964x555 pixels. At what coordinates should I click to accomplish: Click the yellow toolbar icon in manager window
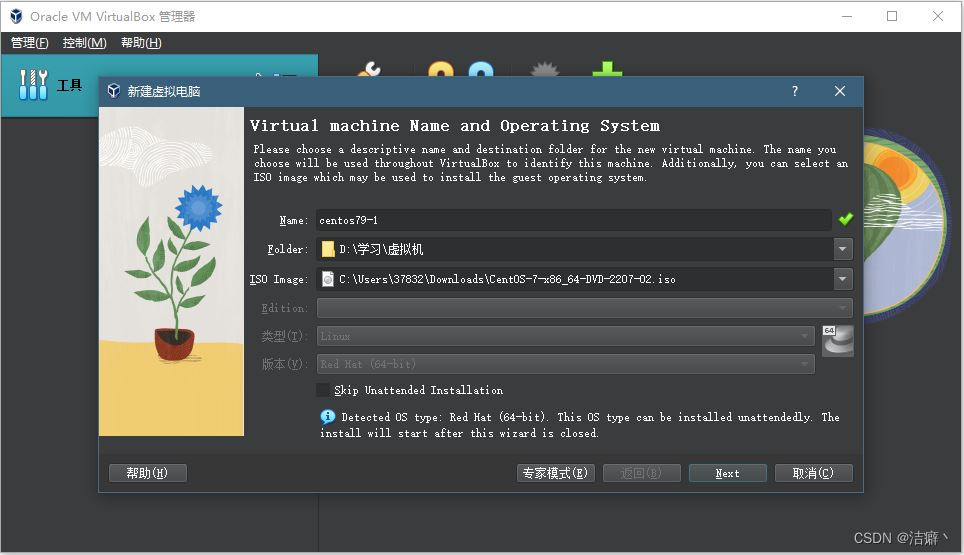click(441, 69)
